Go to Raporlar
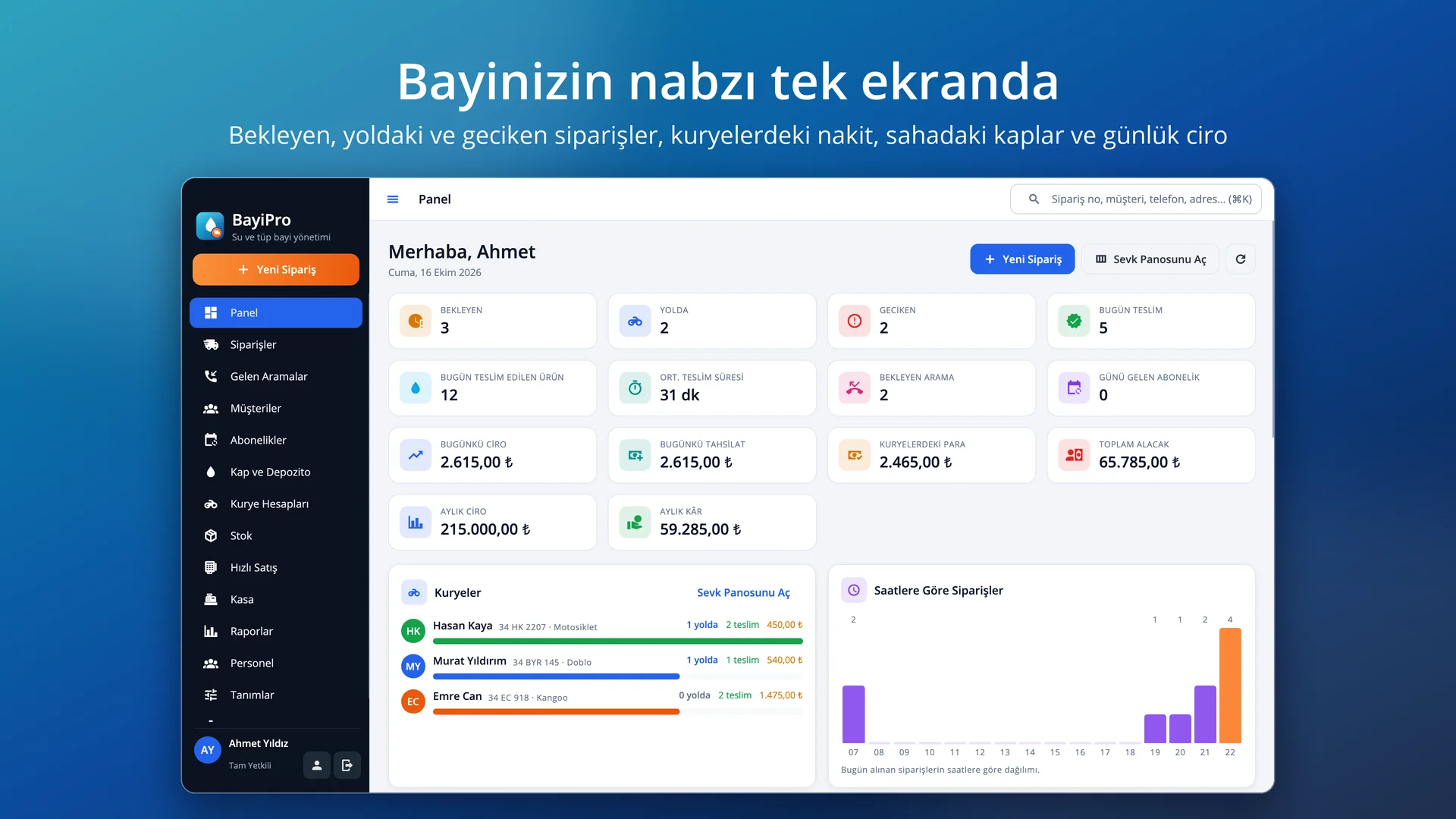The image size is (1456, 819). (x=276, y=632)
